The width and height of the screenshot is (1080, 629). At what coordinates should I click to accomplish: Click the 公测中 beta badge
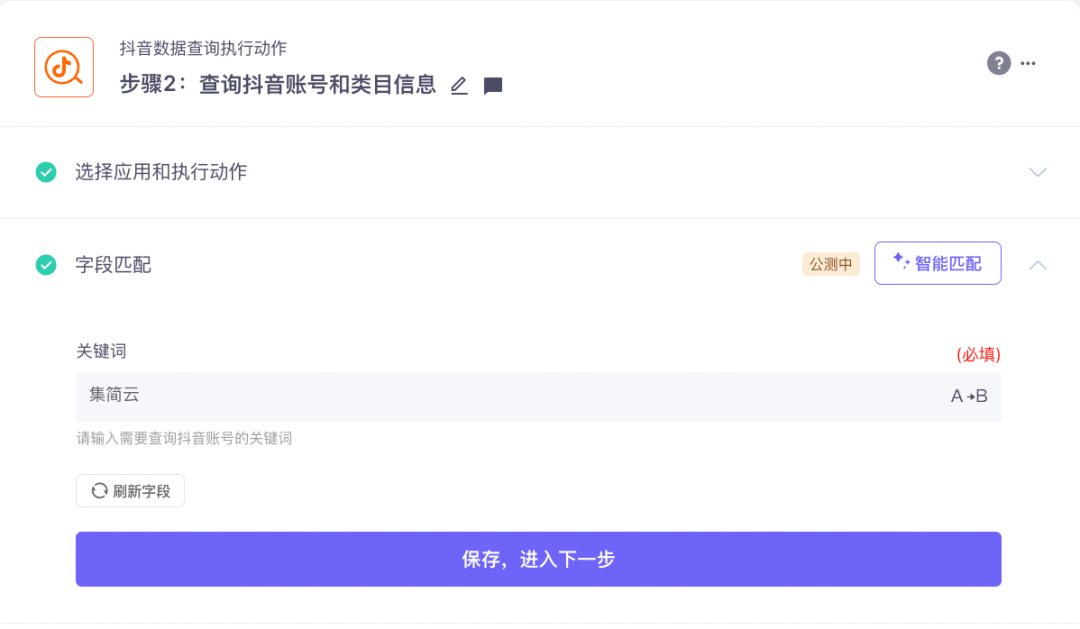pyautogui.click(x=830, y=264)
